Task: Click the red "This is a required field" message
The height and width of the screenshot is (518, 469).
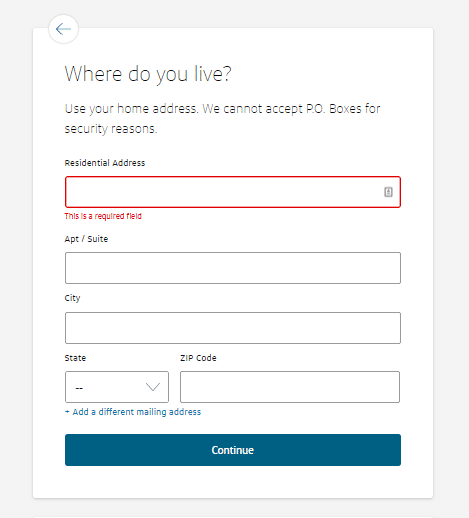Action: click(103, 216)
